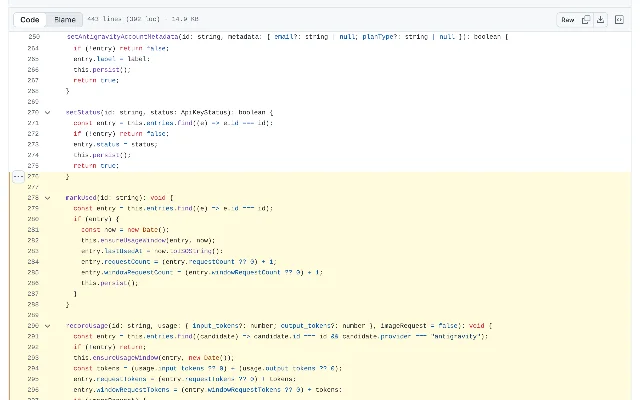640x400 pixels.
Task: Download the raw file icon
Action: [600, 20]
